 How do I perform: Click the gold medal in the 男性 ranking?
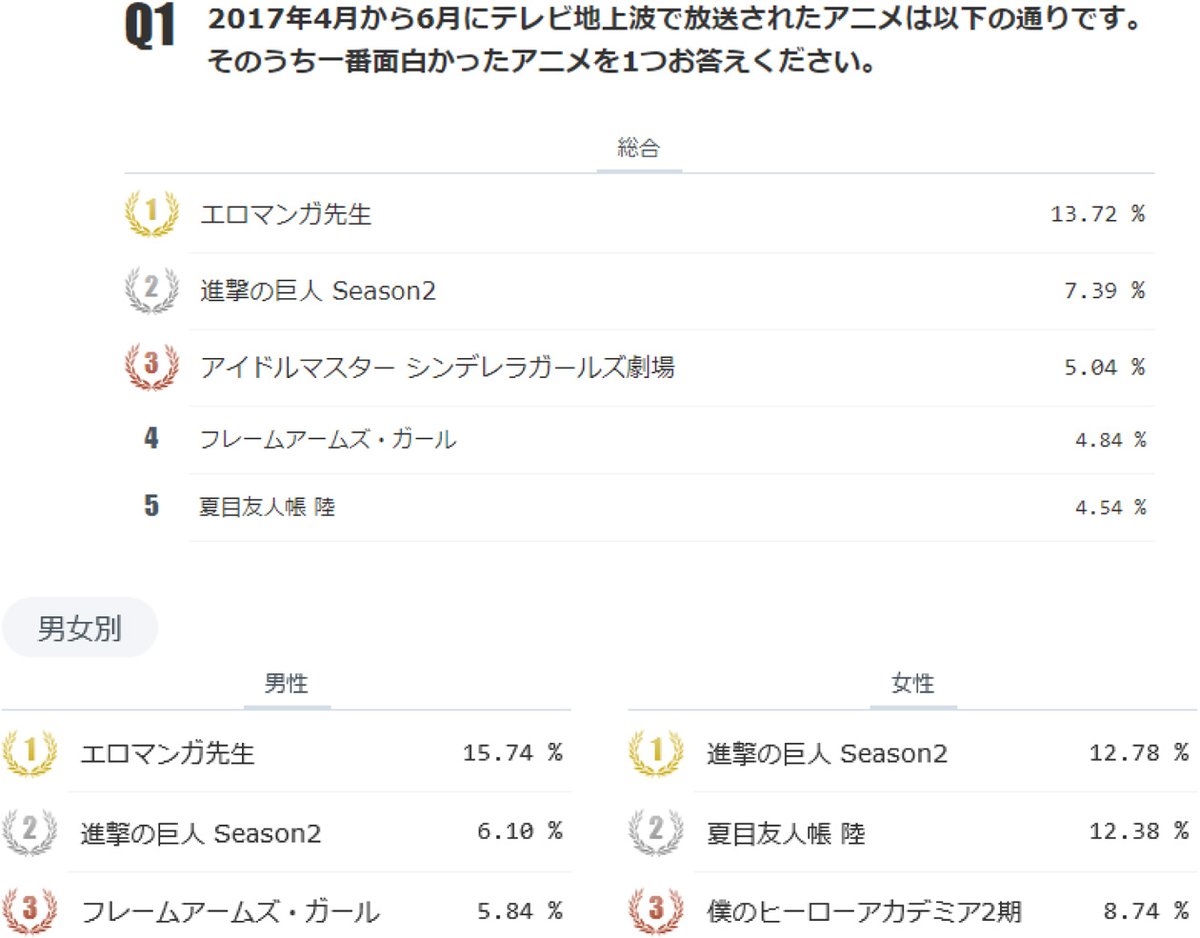point(28,752)
